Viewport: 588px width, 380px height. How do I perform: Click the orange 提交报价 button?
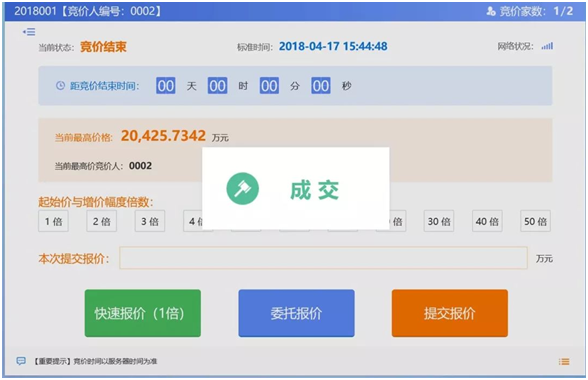click(450, 313)
